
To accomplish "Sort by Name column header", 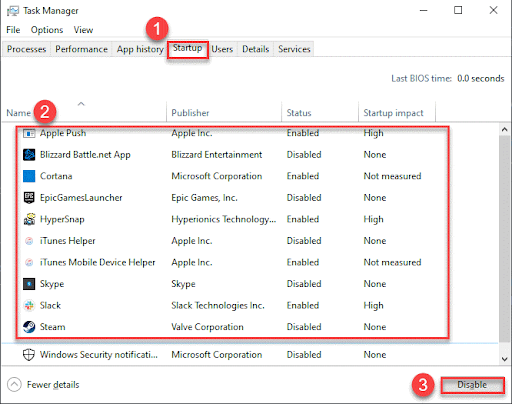I will click(19, 113).
